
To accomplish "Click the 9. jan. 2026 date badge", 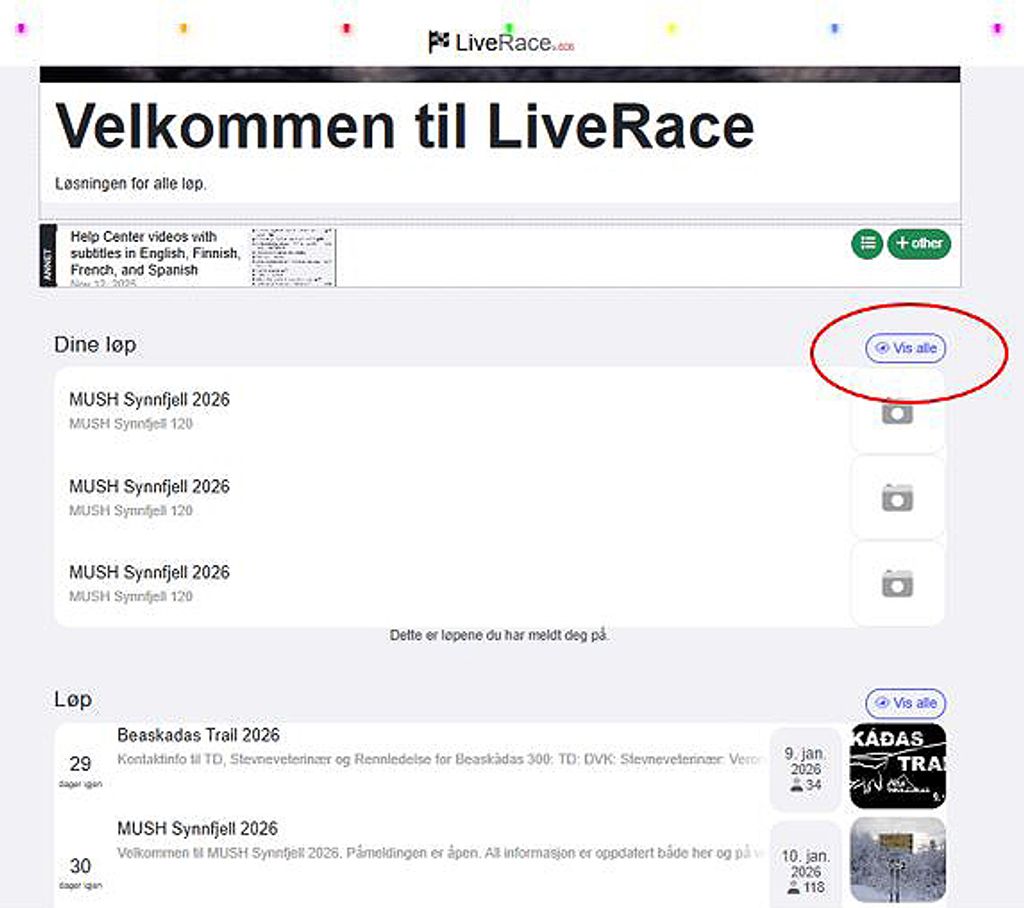I will 805,769.
